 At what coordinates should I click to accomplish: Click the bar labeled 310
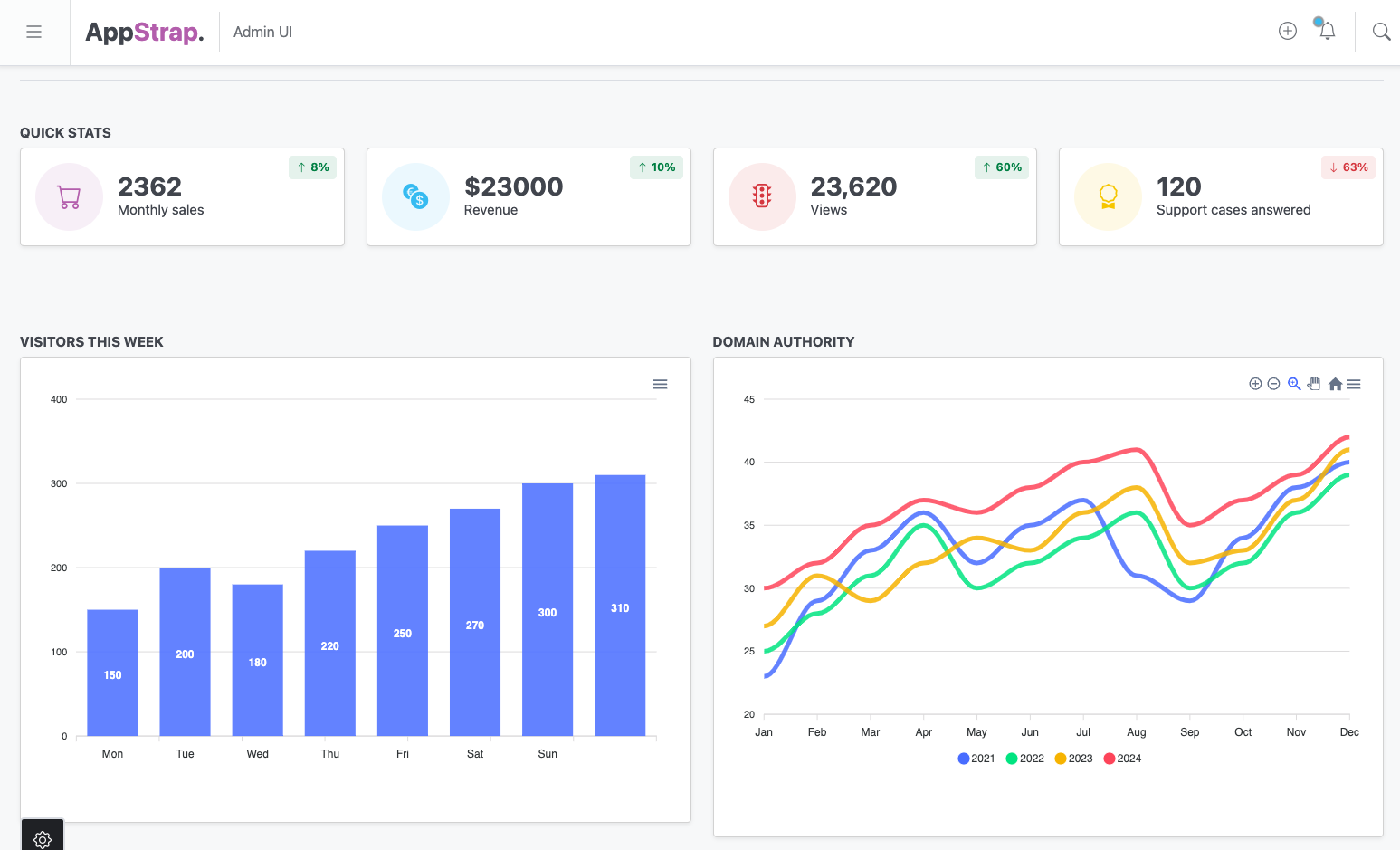[x=620, y=606]
